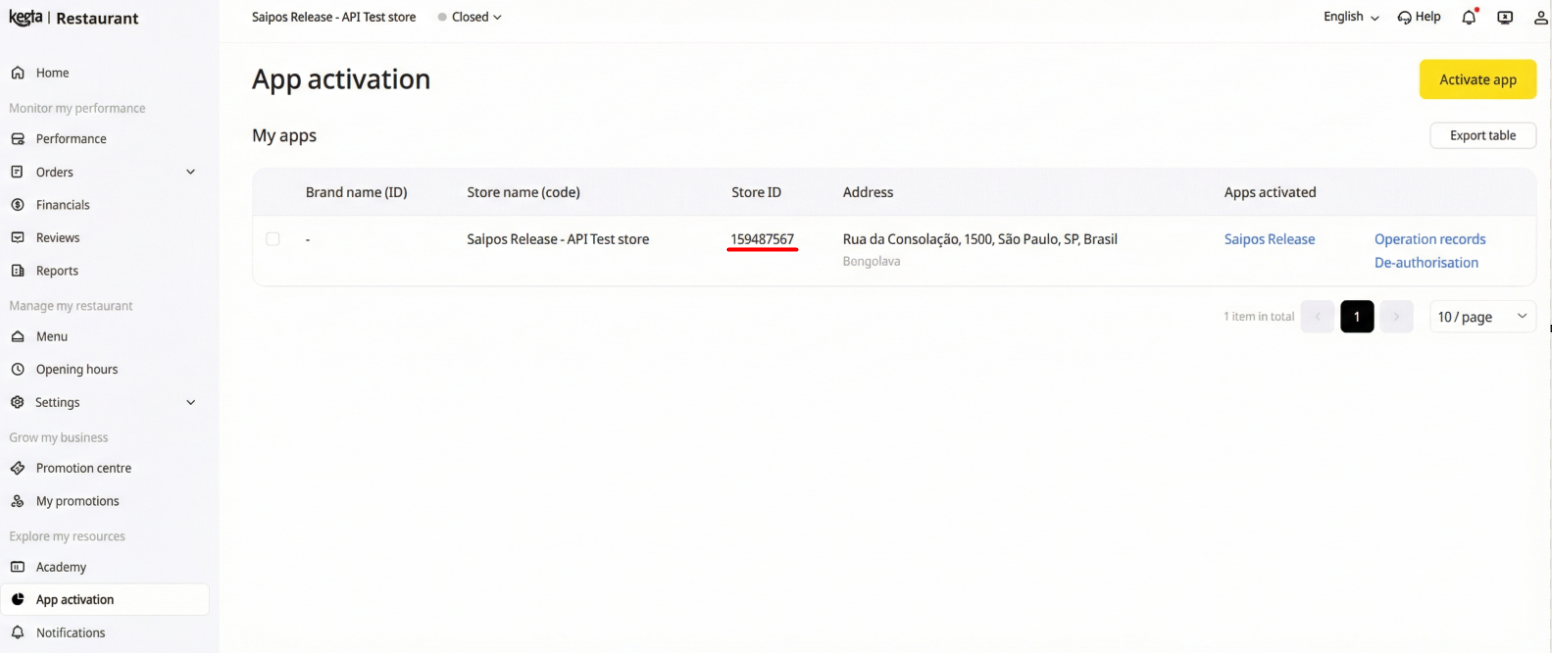This screenshot has height=653, width=1552.
Task: Click the Academy icon in sidebar
Action: (x=17, y=567)
